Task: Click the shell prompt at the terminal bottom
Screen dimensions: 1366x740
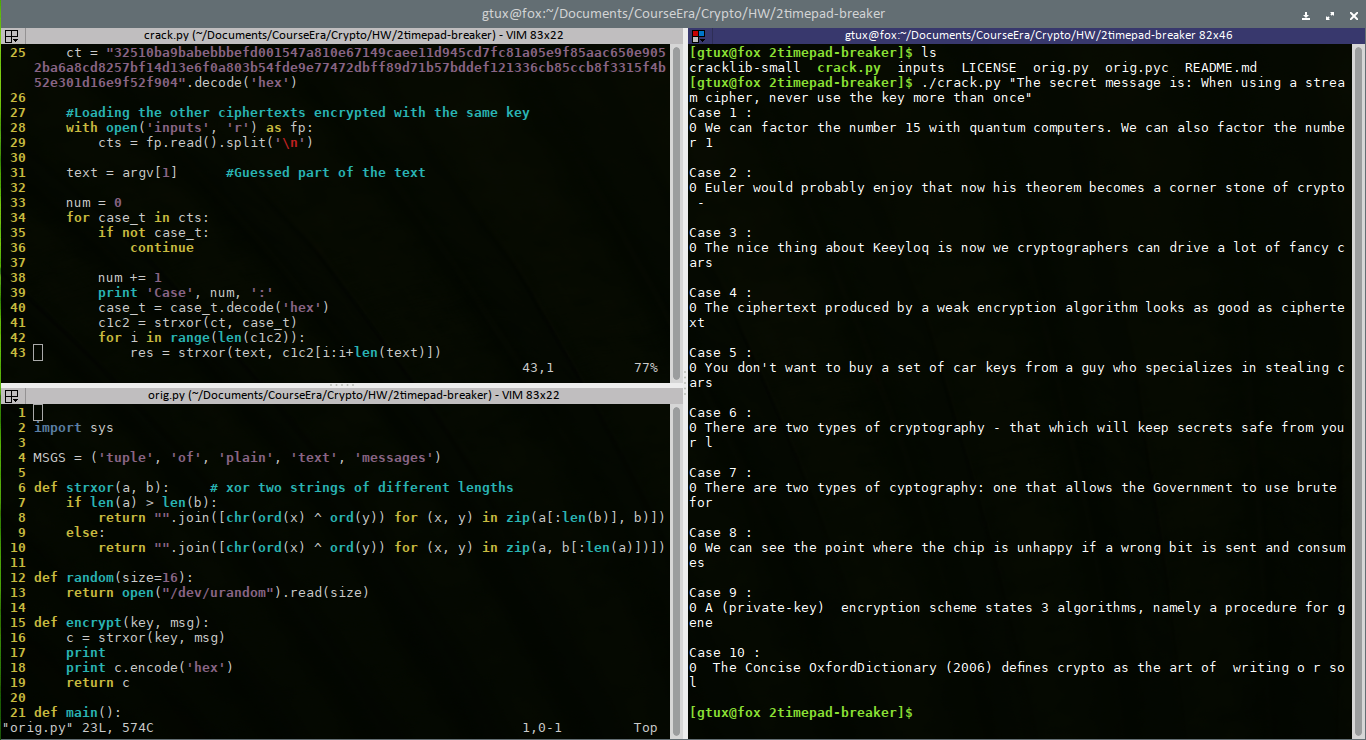Action: click(800, 712)
